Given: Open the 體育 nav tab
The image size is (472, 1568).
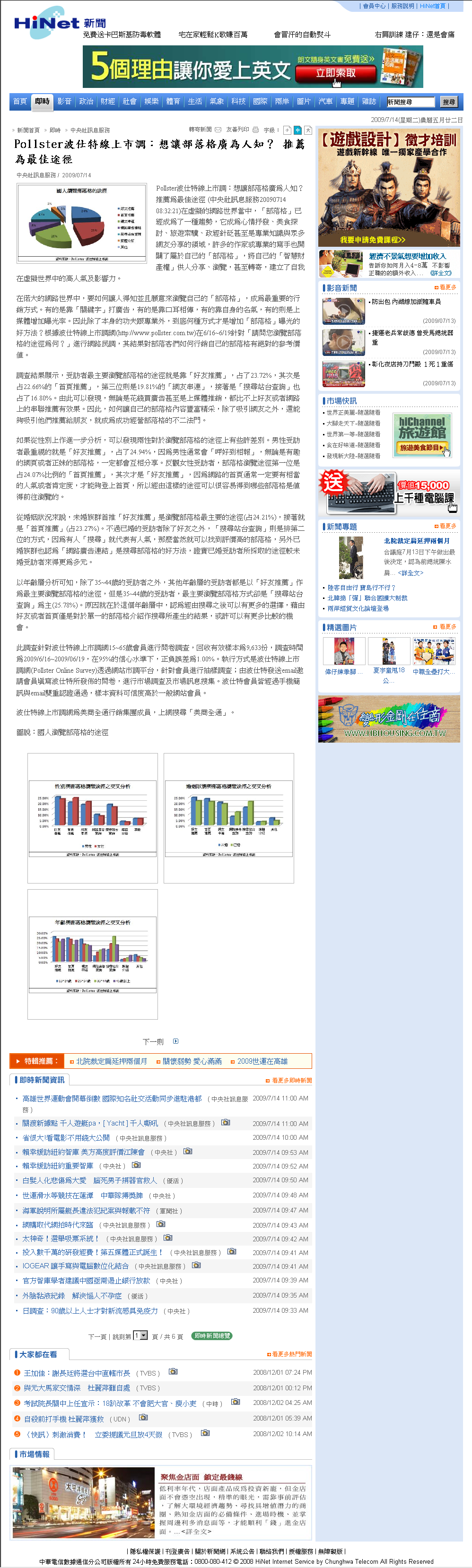Looking at the screenshot, I should point(174,102).
